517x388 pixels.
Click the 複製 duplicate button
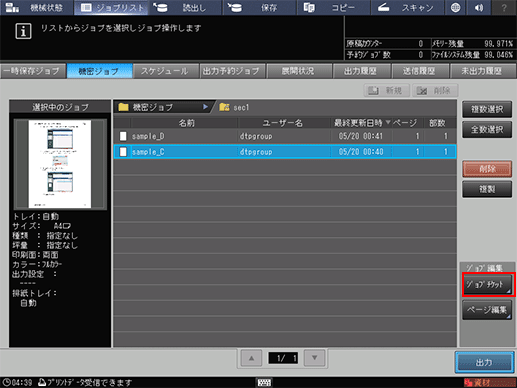pos(487,189)
